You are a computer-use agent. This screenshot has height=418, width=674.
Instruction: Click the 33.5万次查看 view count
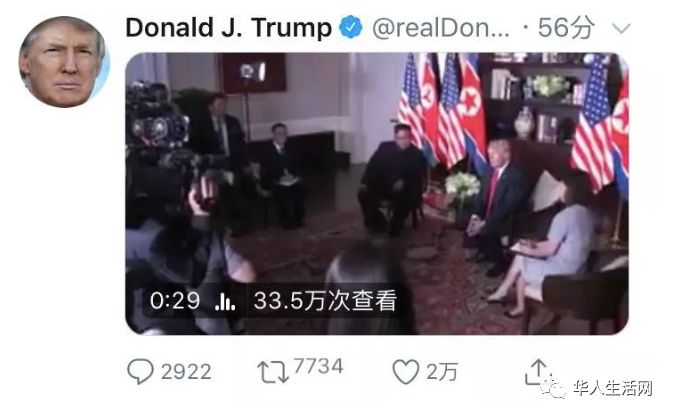[325, 301]
